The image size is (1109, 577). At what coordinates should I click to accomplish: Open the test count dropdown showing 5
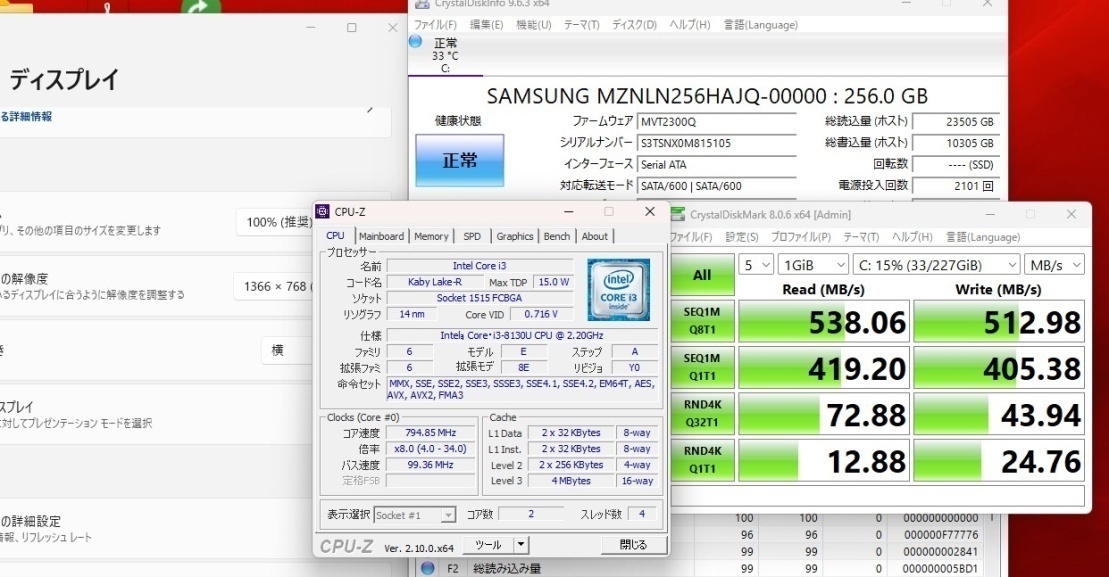(x=756, y=265)
